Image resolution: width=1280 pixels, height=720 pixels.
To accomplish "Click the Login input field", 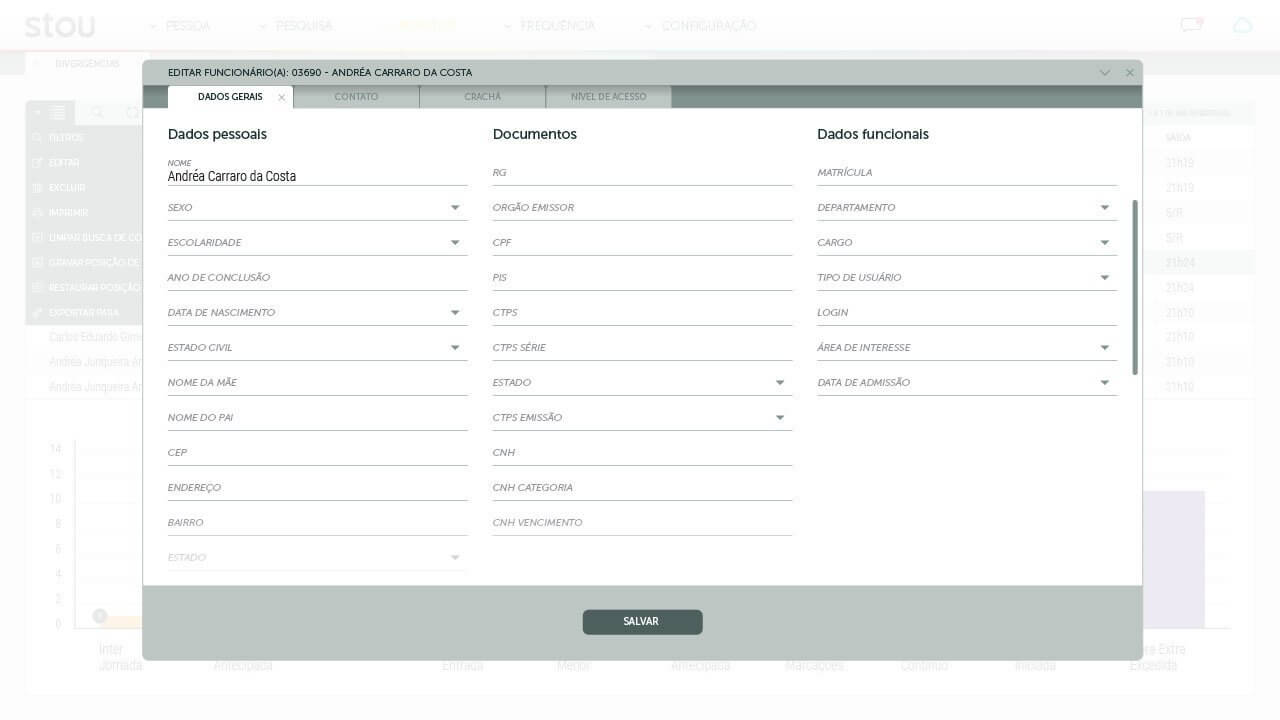I will 967,313.
